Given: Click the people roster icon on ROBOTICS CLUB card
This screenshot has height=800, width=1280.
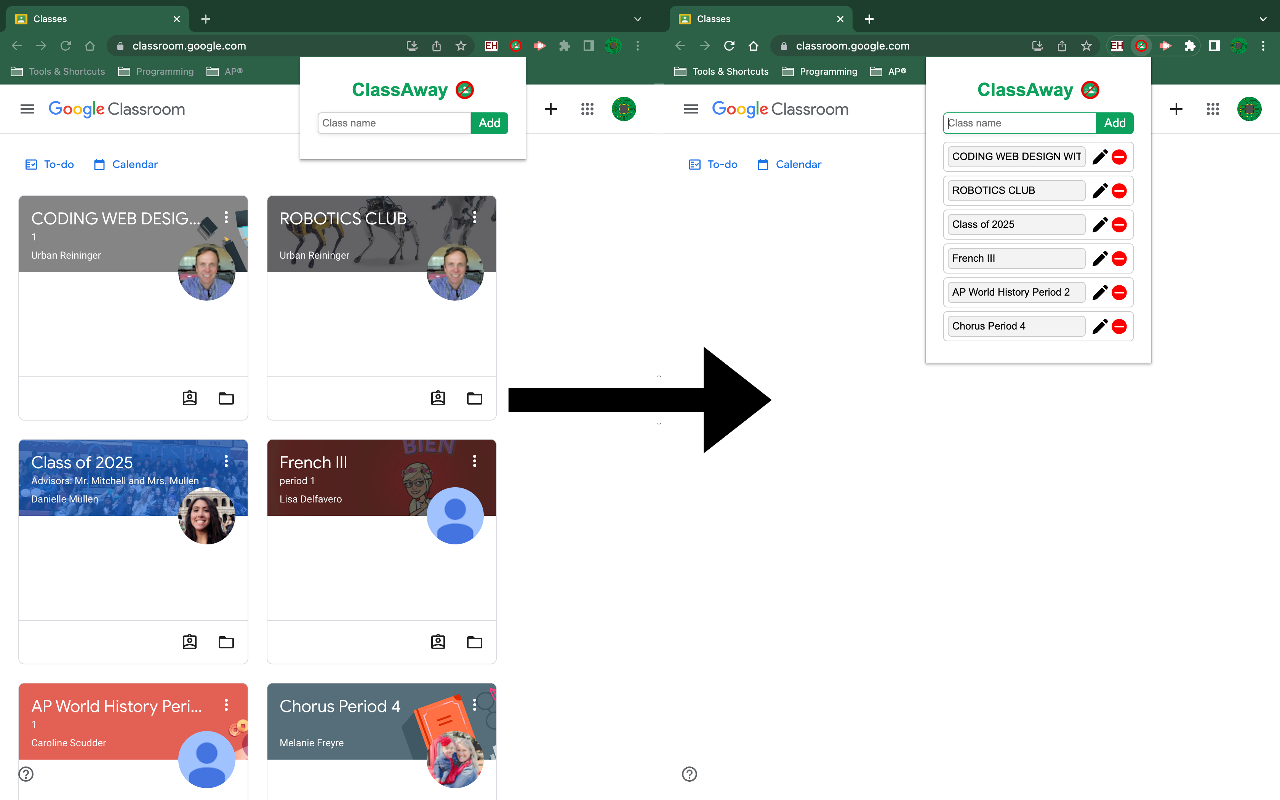Looking at the screenshot, I should point(438,398).
